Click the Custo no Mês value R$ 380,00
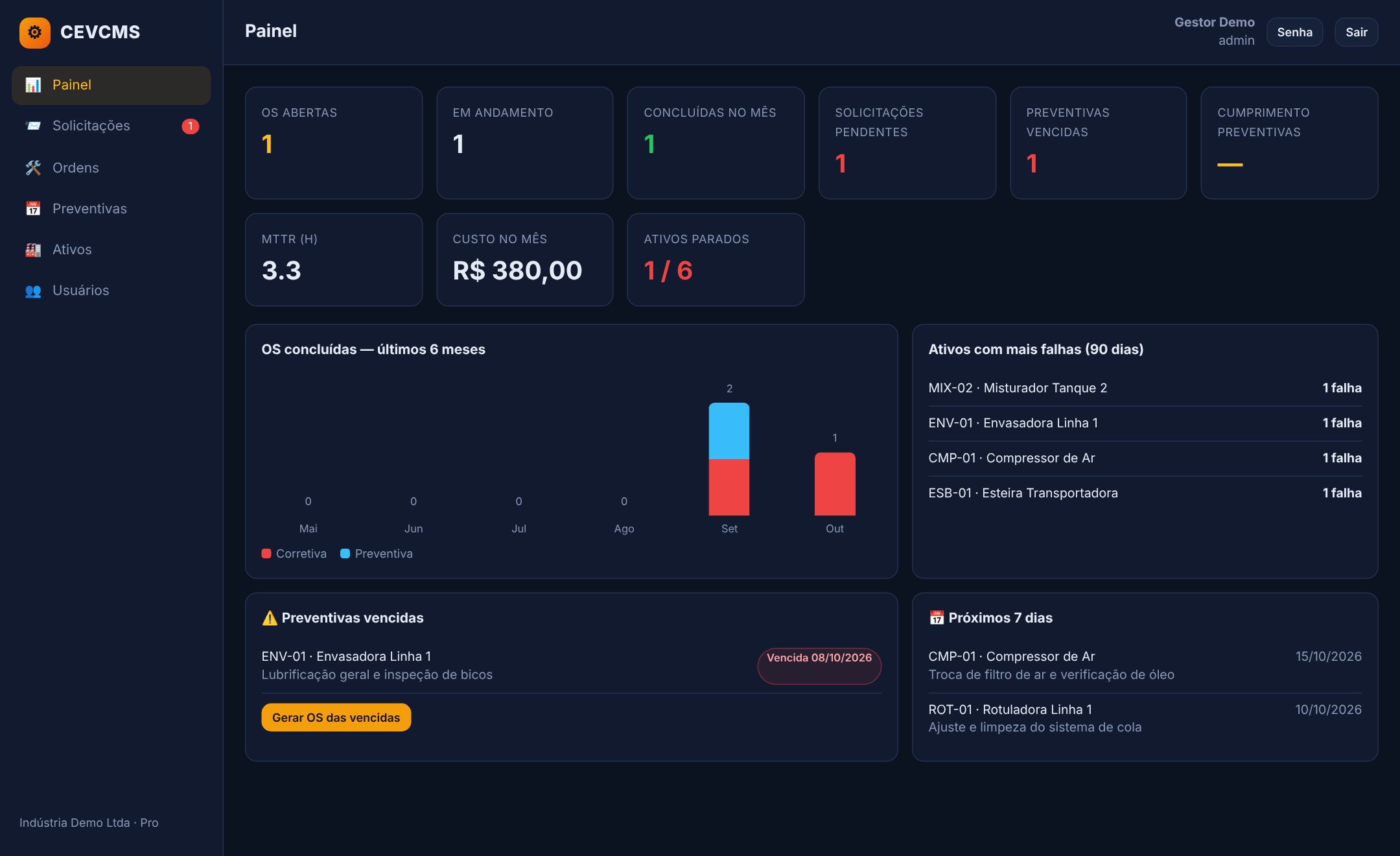Image resolution: width=1400 pixels, height=856 pixels. click(x=517, y=270)
